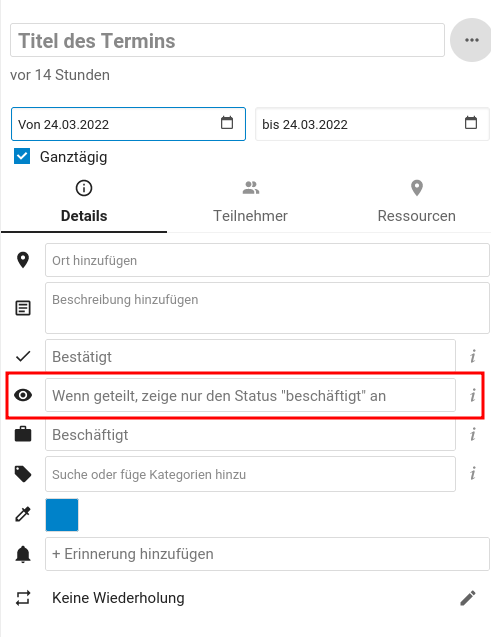
Task: Click the "Titel des Termins" title field
Action: coord(227,40)
